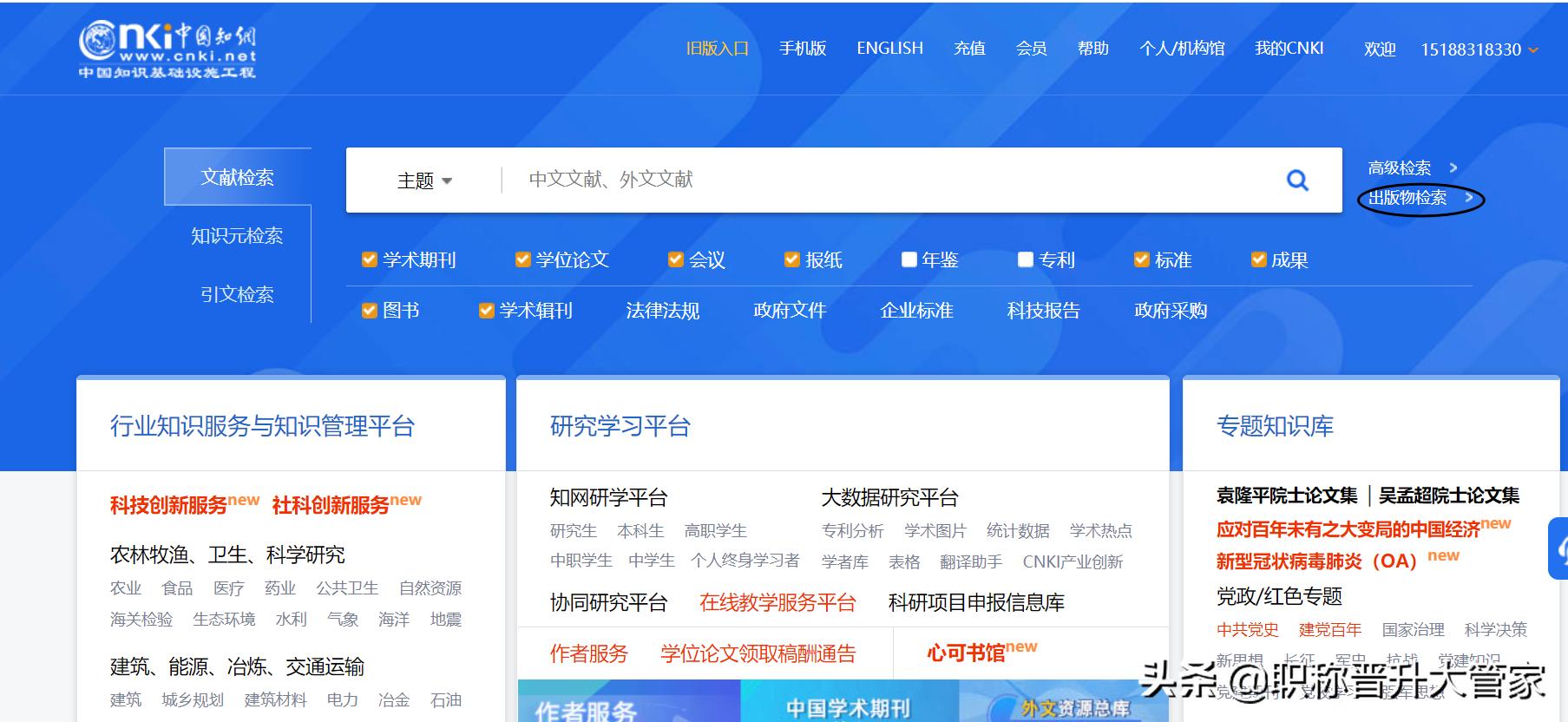
Task: Open 学位论文领取稿酬通告 link
Action: 758,653
